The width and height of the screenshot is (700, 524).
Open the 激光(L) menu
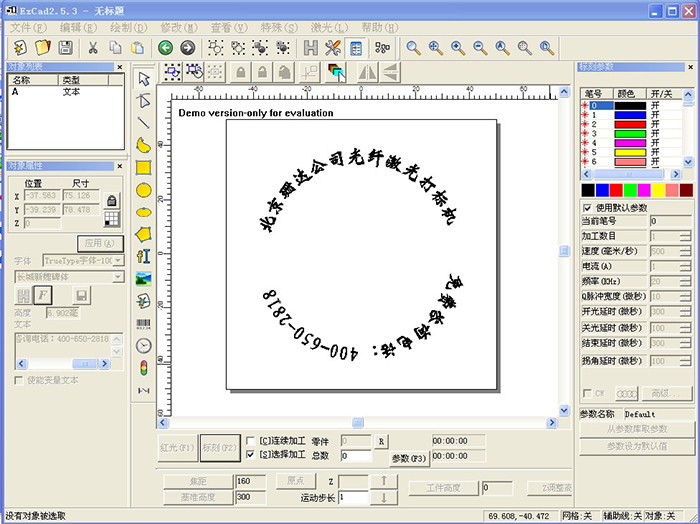coord(329,28)
